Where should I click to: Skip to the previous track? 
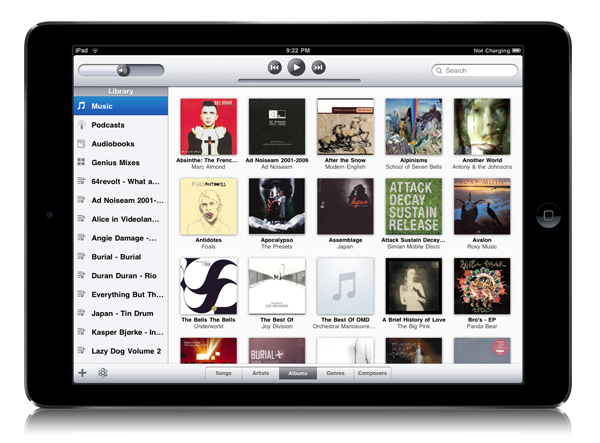274,68
